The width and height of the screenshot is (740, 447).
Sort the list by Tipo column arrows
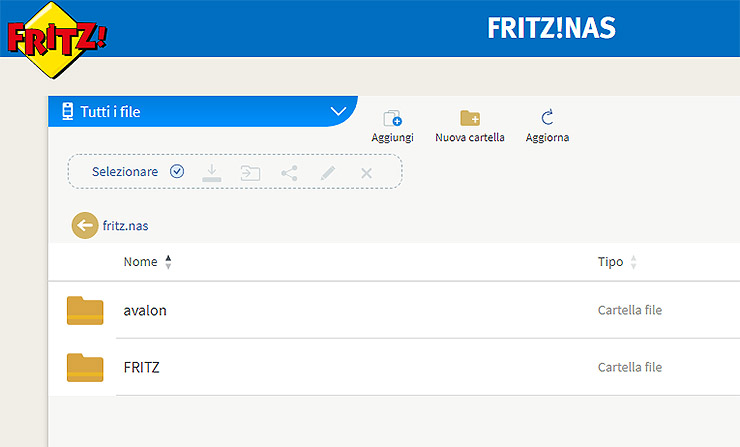pyautogui.click(x=633, y=262)
